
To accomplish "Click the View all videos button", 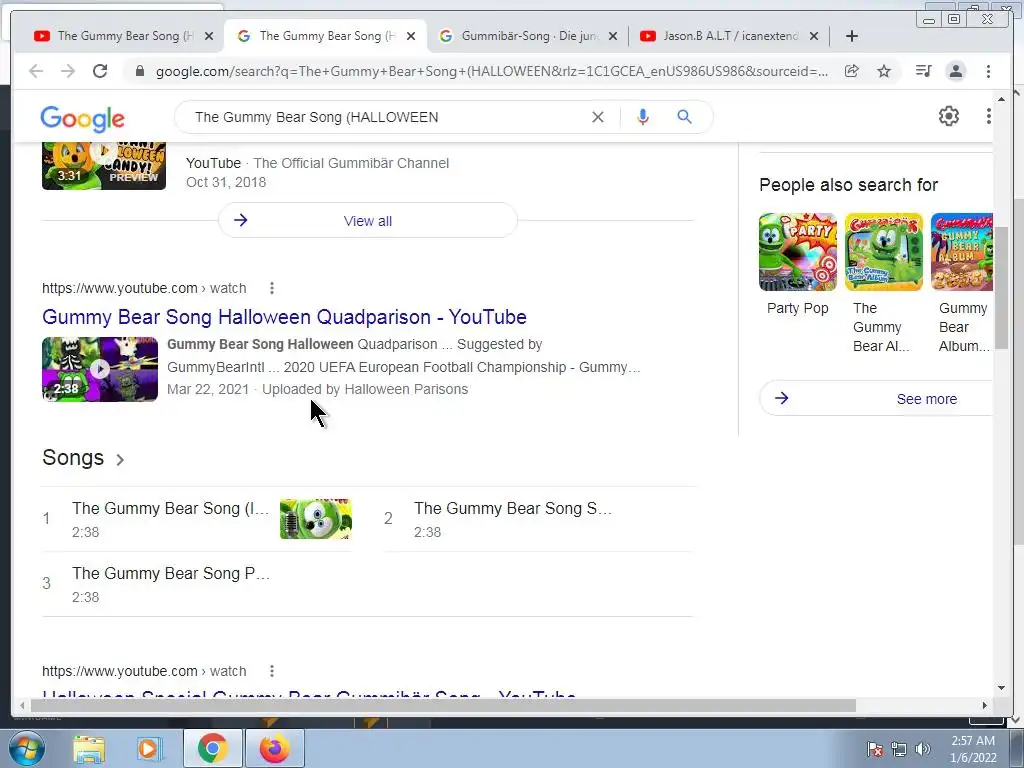I will 368,221.
